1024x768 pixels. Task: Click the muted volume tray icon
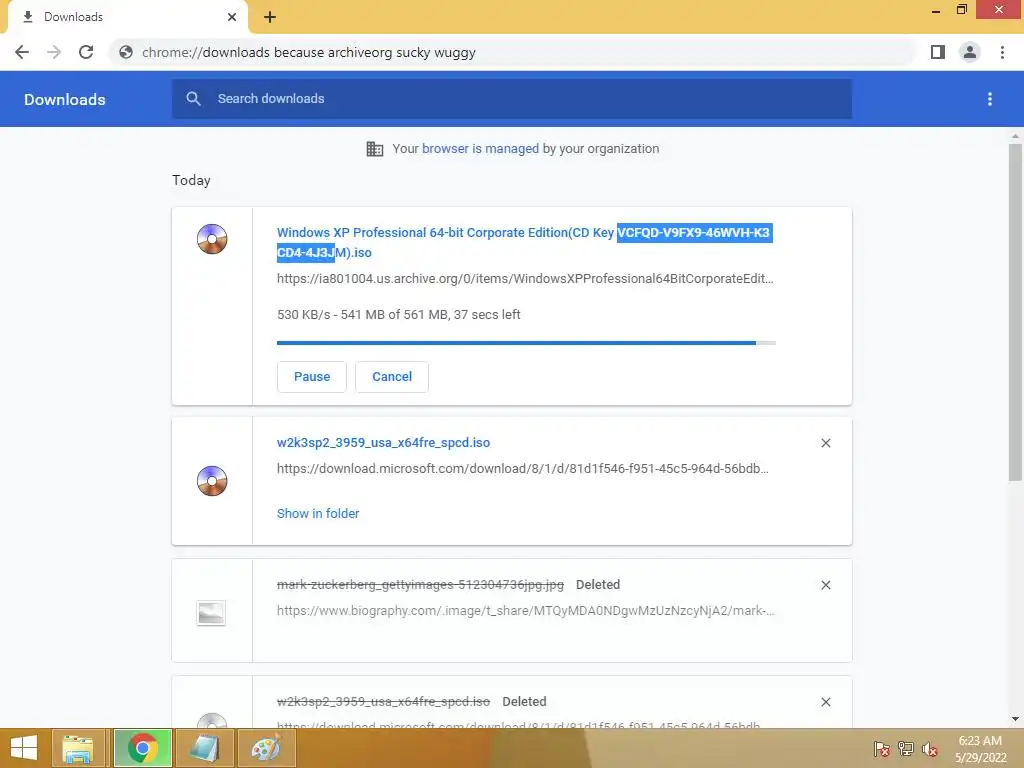929,749
